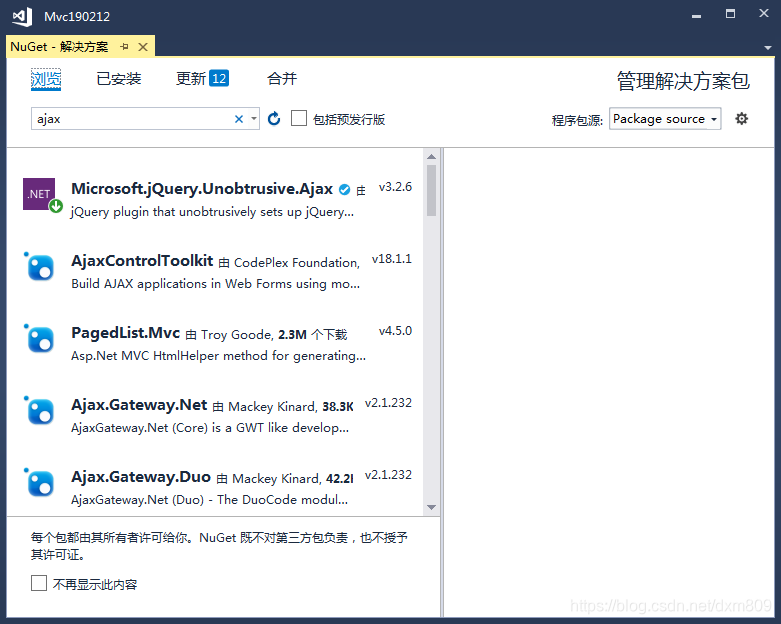Open the Package source dropdown
Screen dimensions: 781x624
pos(665,119)
